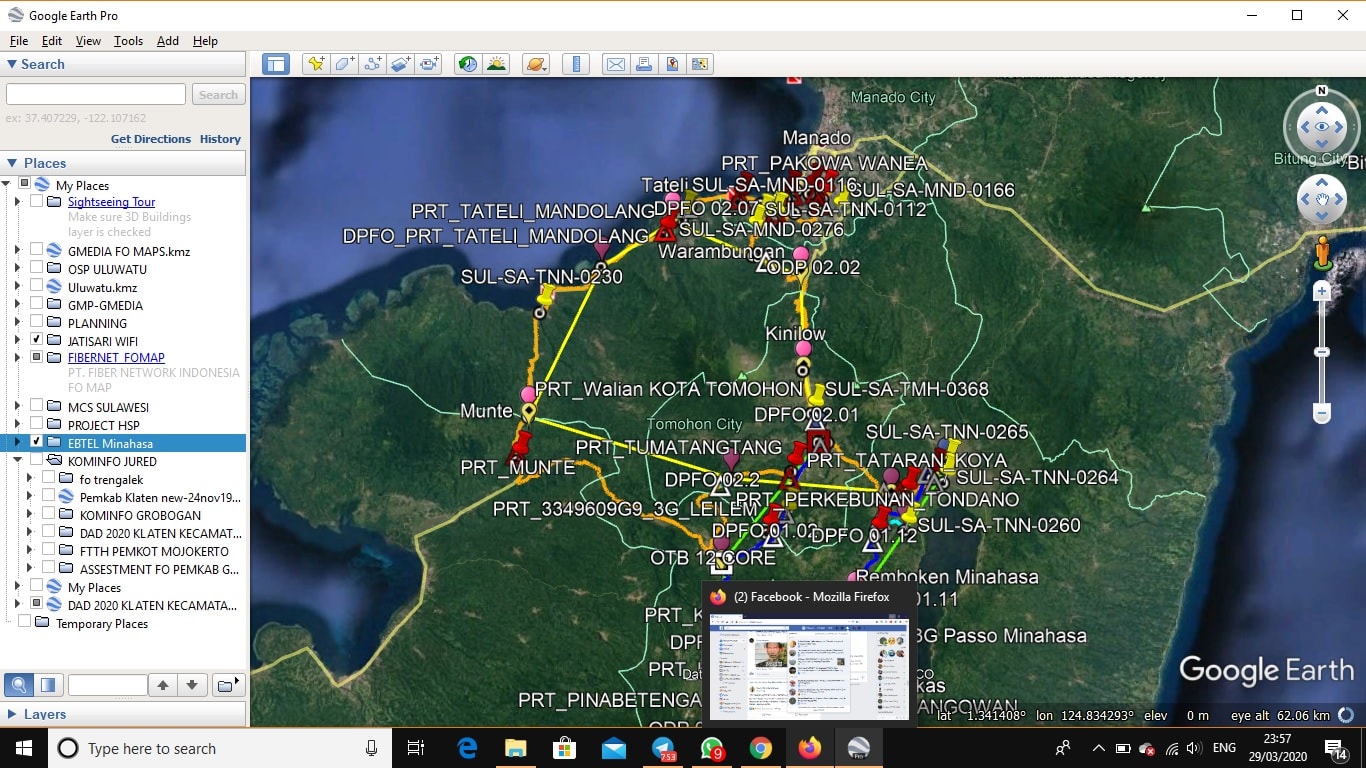This screenshot has height=768, width=1366.
Task: Click the Search button
Action: (x=218, y=94)
